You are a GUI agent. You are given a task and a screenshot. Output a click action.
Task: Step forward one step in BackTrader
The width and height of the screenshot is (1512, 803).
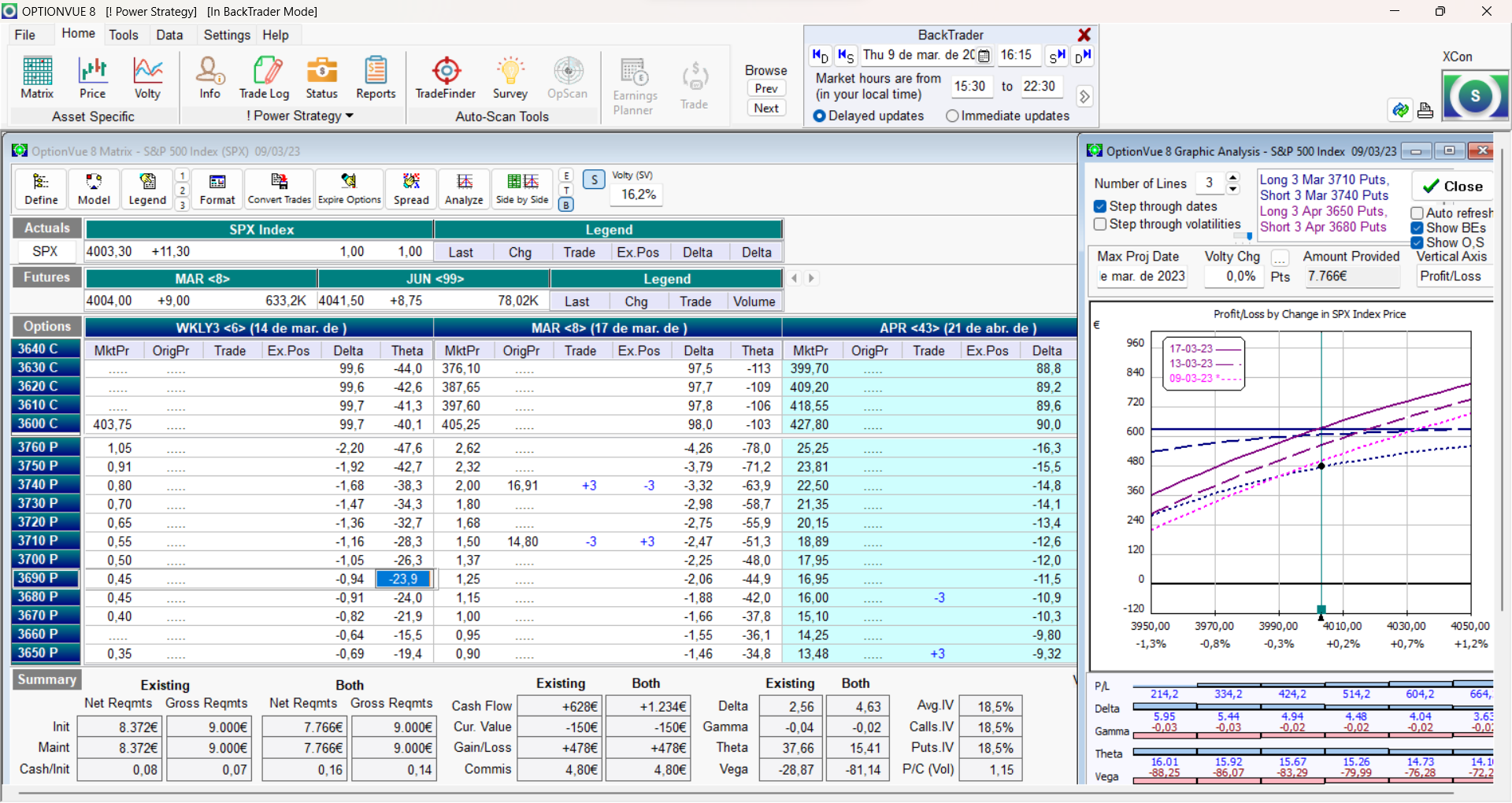pyautogui.click(x=1057, y=56)
